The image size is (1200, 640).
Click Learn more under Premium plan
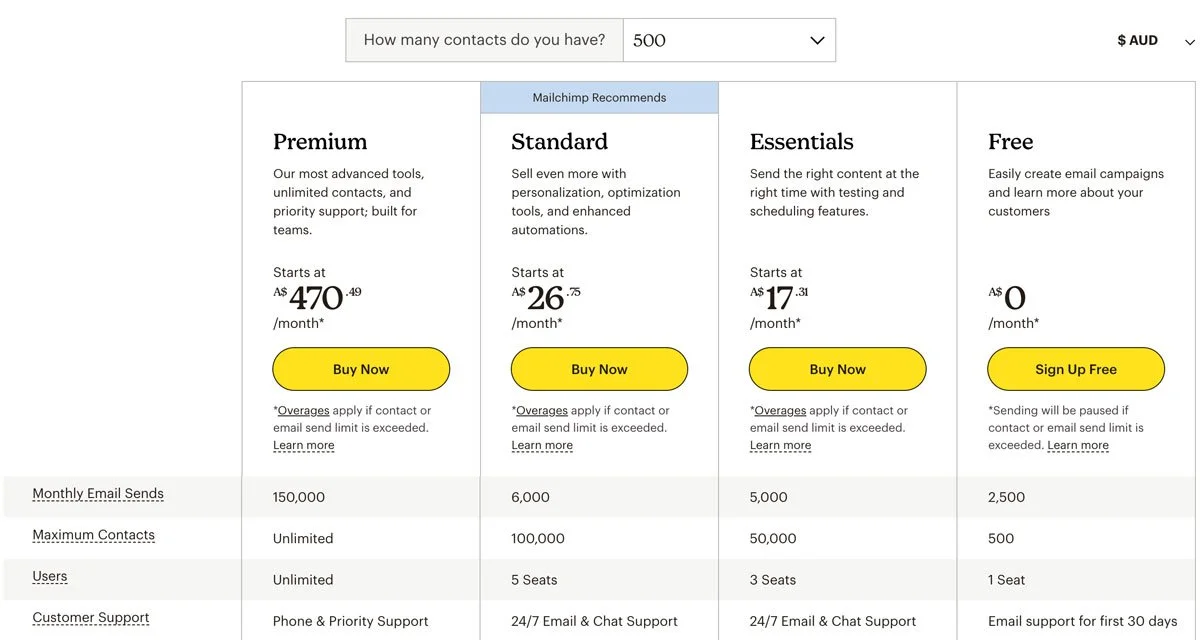point(304,445)
